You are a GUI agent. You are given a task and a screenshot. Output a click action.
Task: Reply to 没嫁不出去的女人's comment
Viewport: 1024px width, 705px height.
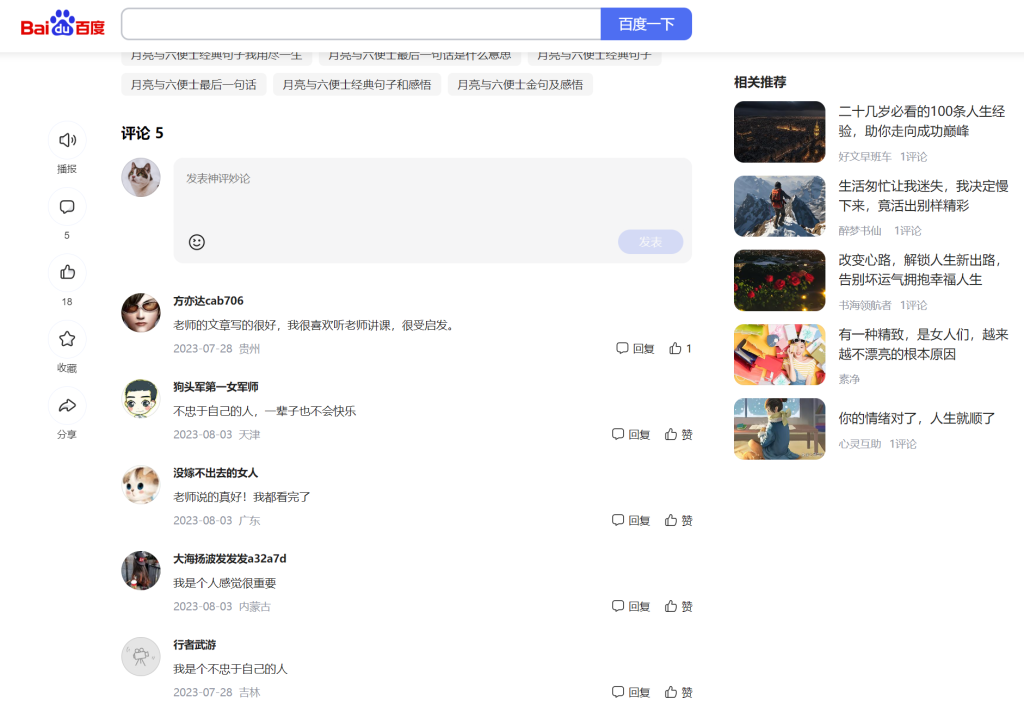tap(631, 521)
